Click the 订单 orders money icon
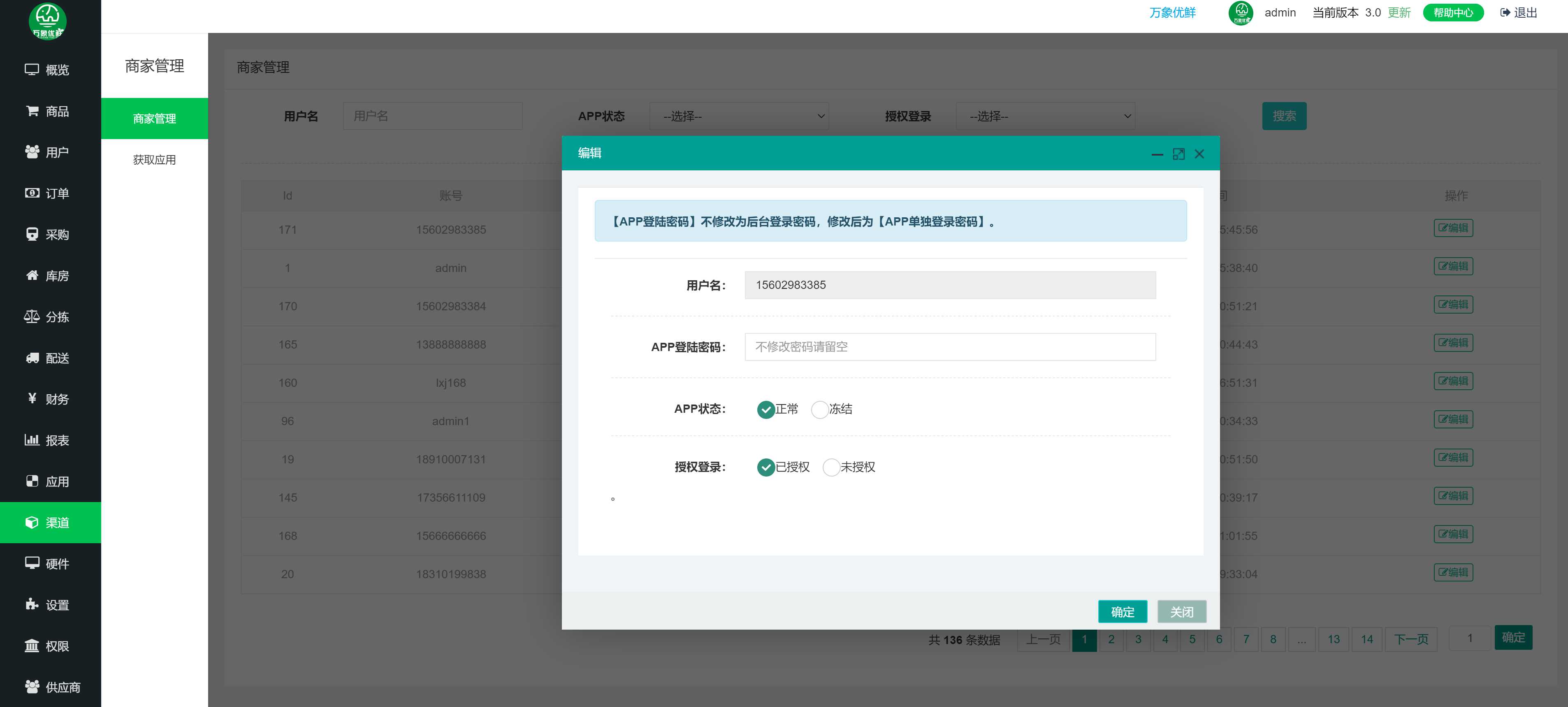 click(x=32, y=193)
